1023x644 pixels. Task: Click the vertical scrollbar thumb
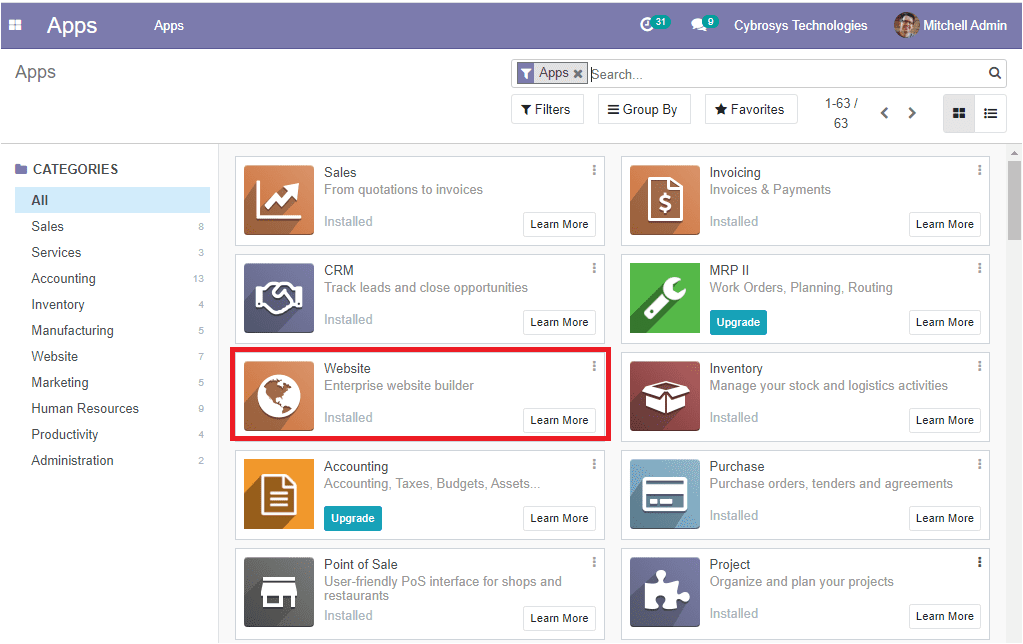click(x=1014, y=201)
